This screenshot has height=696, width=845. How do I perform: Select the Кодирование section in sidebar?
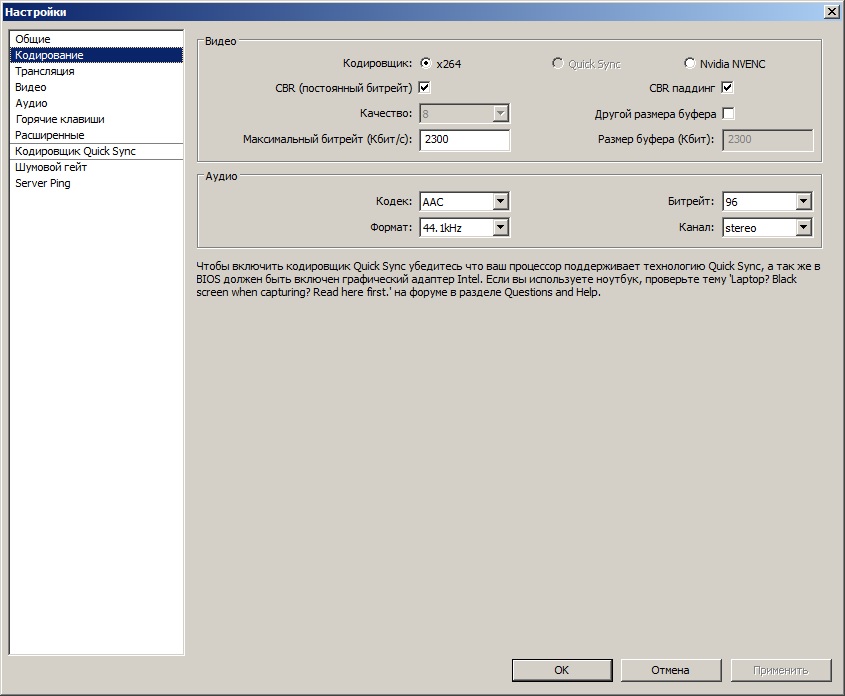coord(96,55)
